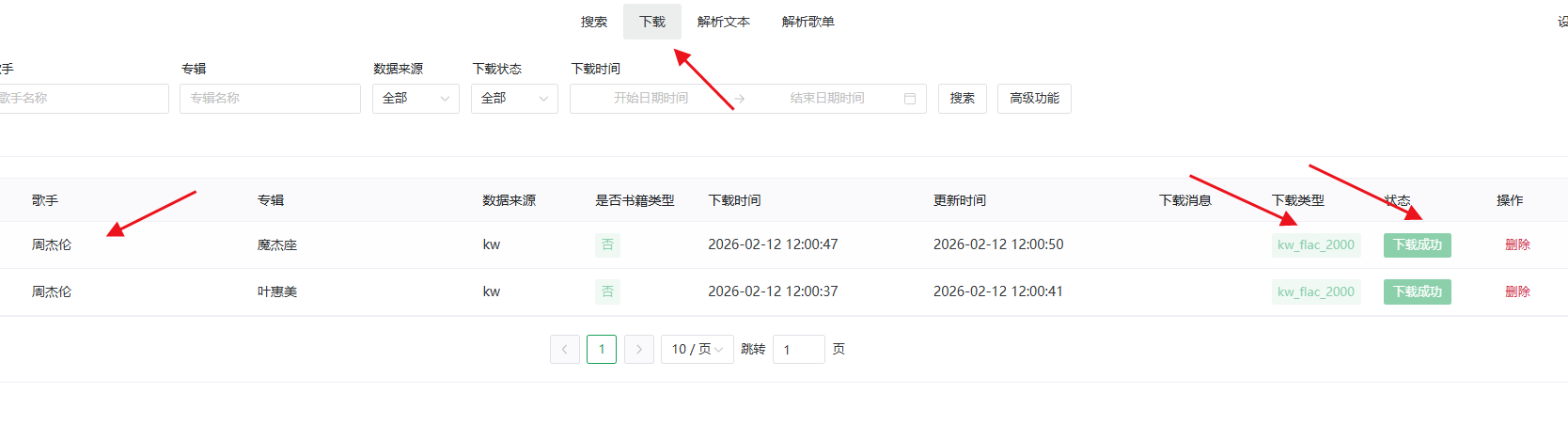Click the 歌手名称 input field

pyautogui.click(x=83, y=99)
